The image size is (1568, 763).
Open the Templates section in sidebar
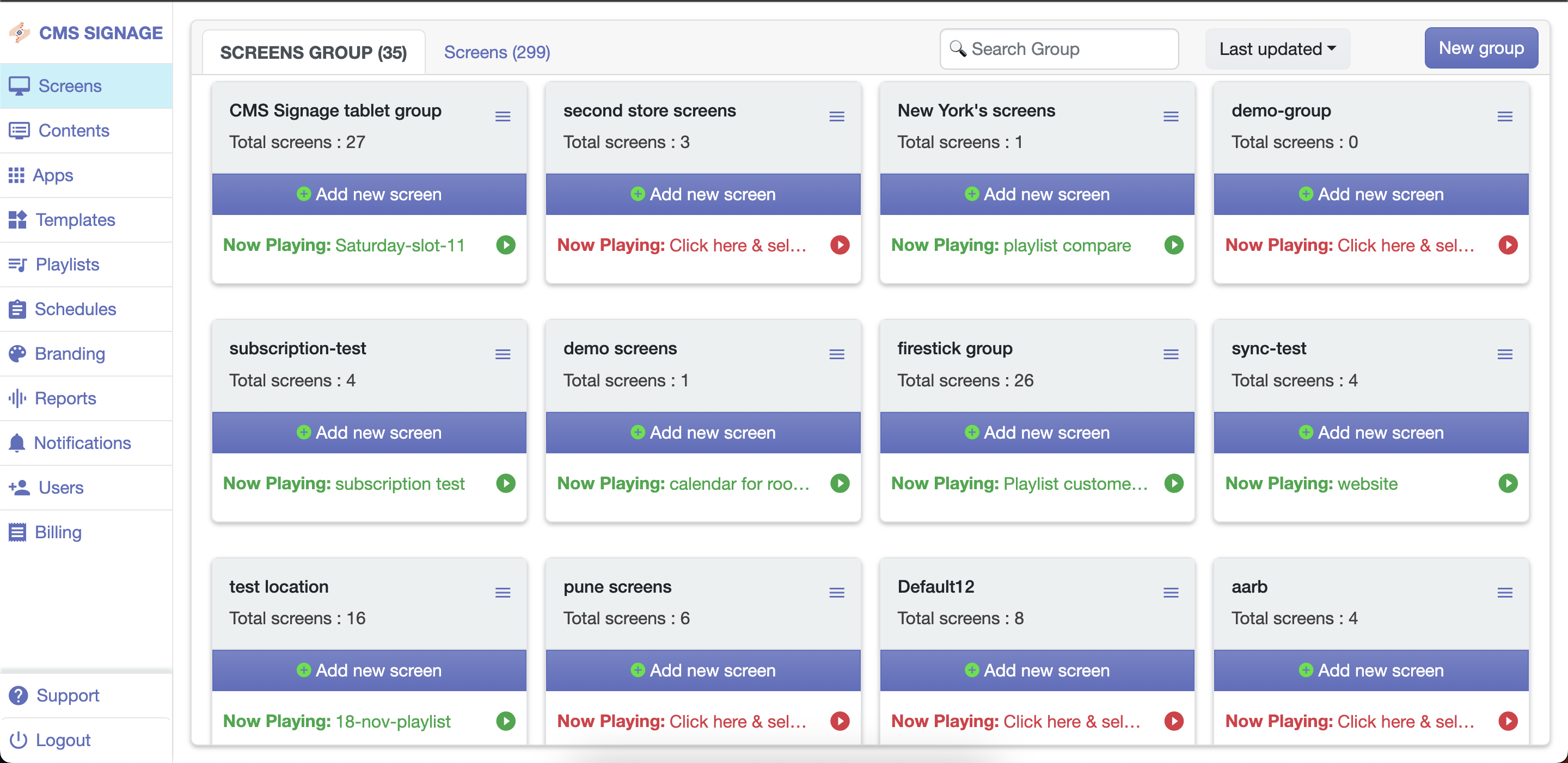click(75, 220)
